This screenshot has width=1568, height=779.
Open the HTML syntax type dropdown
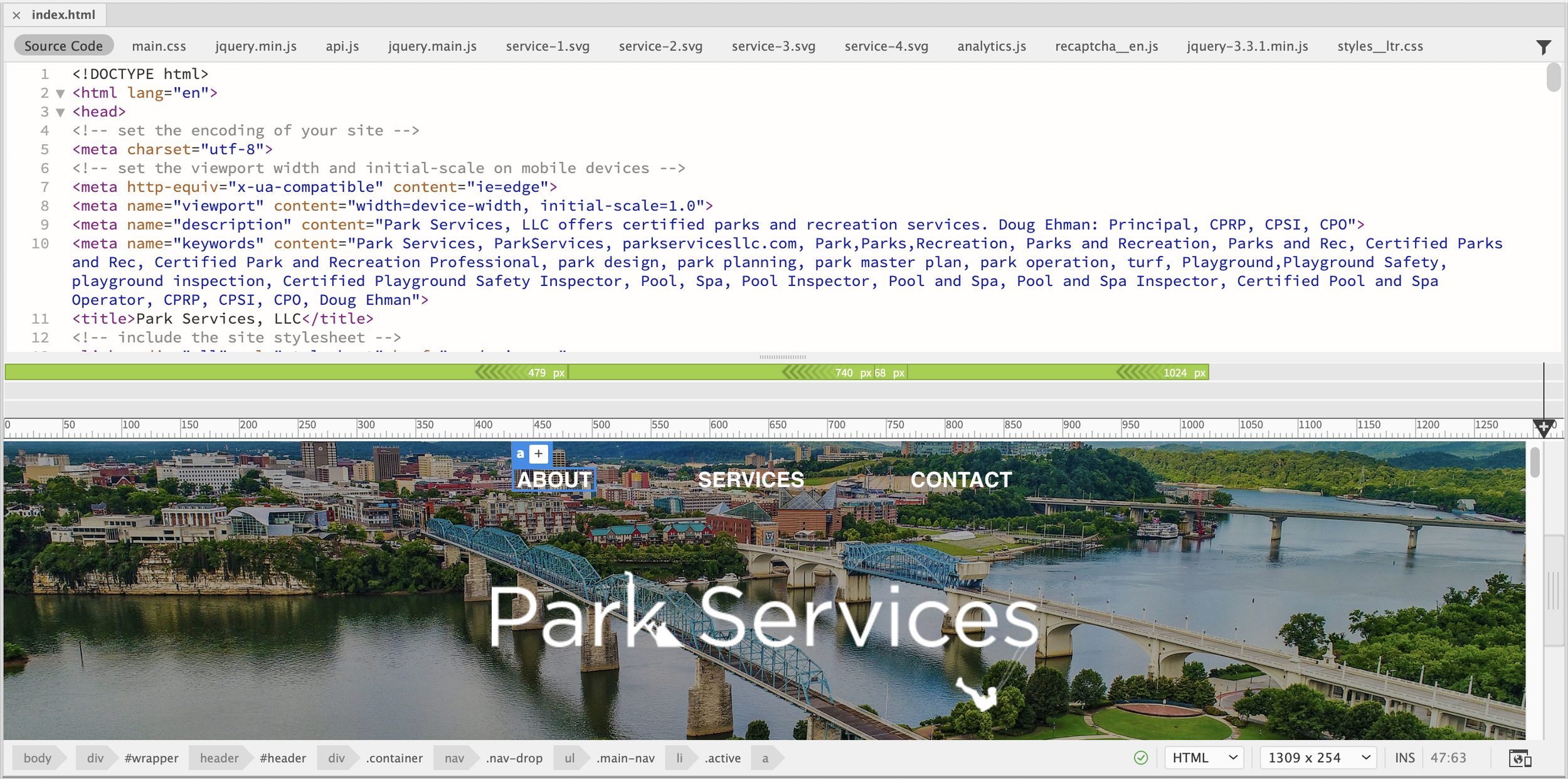(x=1205, y=758)
